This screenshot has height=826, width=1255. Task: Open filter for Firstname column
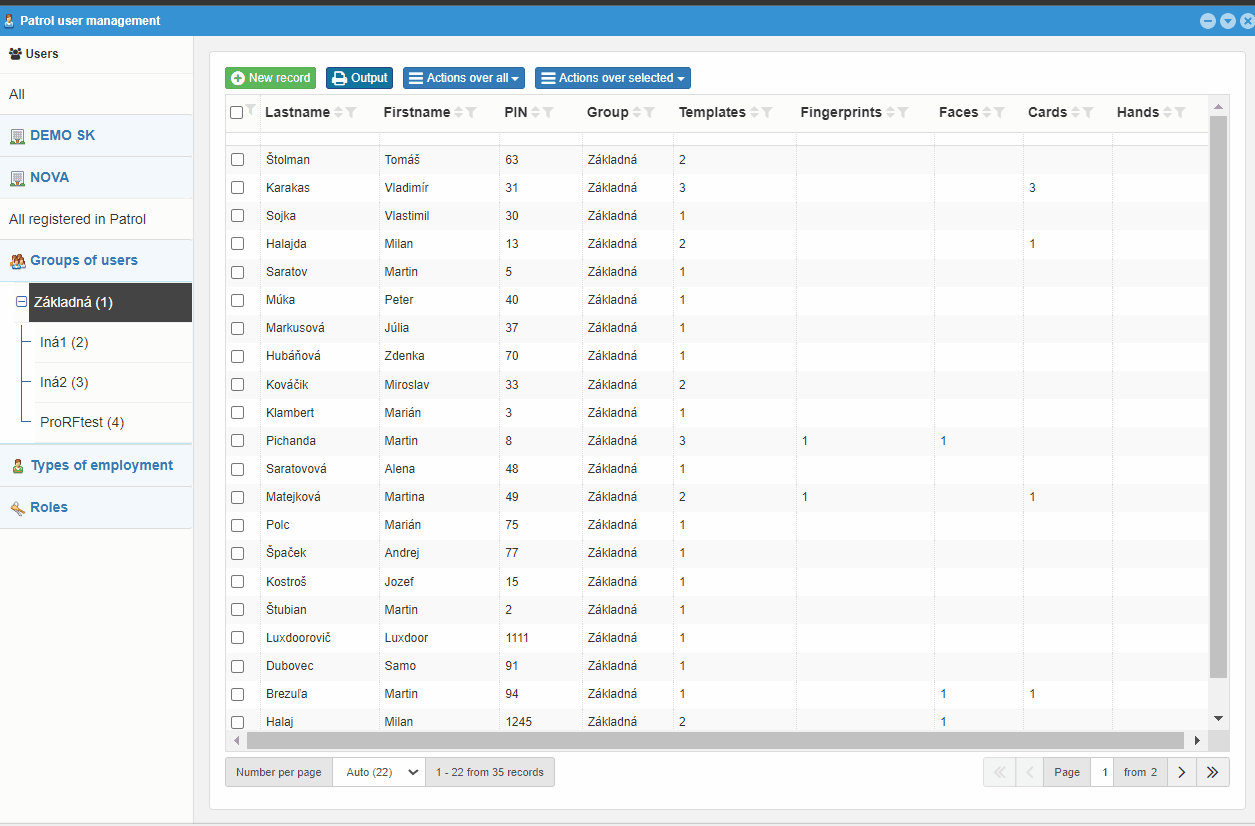[x=471, y=113]
